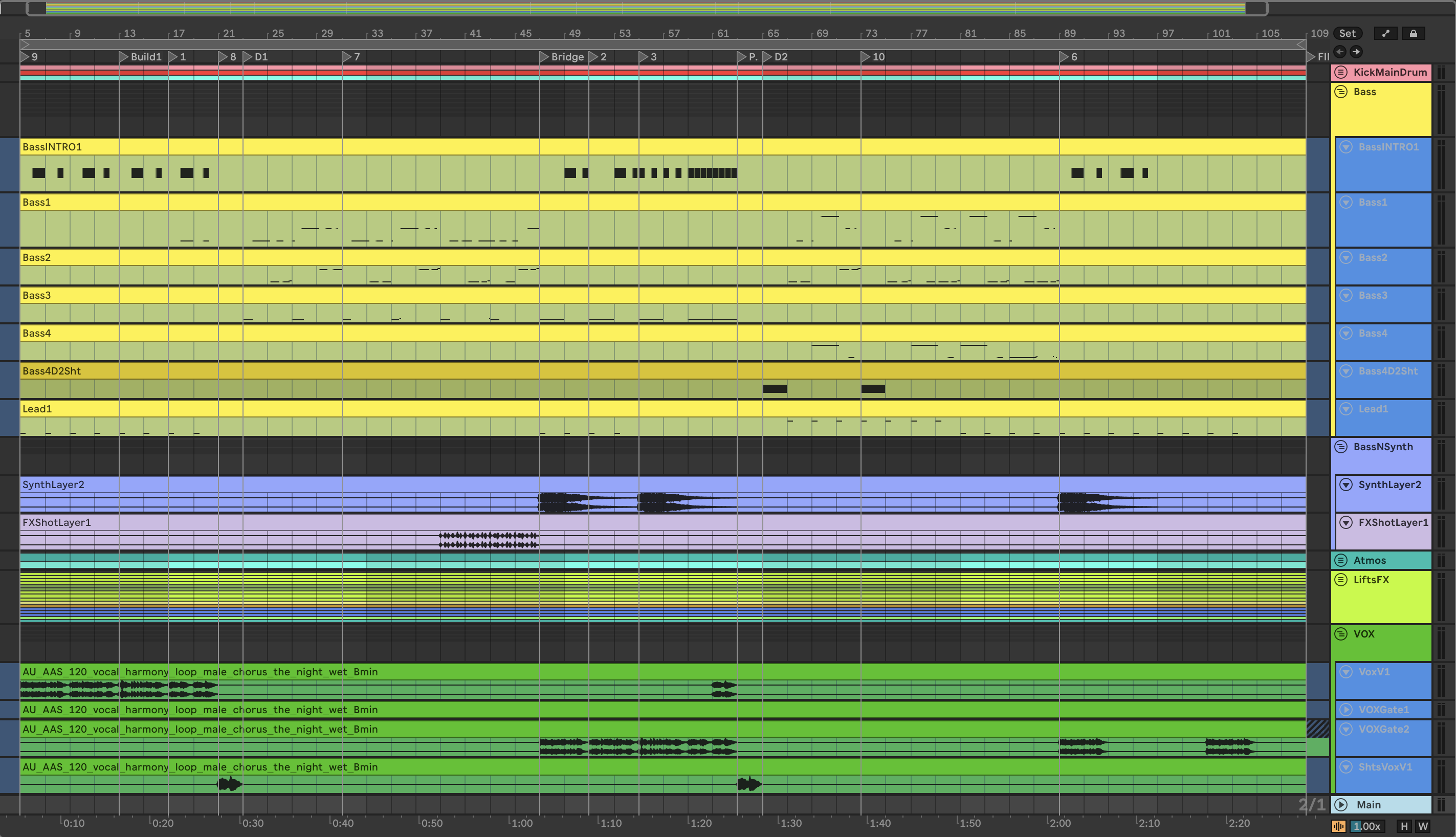Jump to next locator arrow
This screenshot has width=1456, height=837.
[x=1356, y=52]
